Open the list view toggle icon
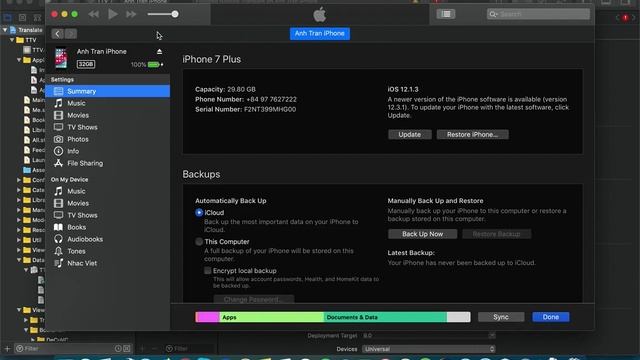Image resolution: width=640 pixels, height=360 pixels. [446, 14]
